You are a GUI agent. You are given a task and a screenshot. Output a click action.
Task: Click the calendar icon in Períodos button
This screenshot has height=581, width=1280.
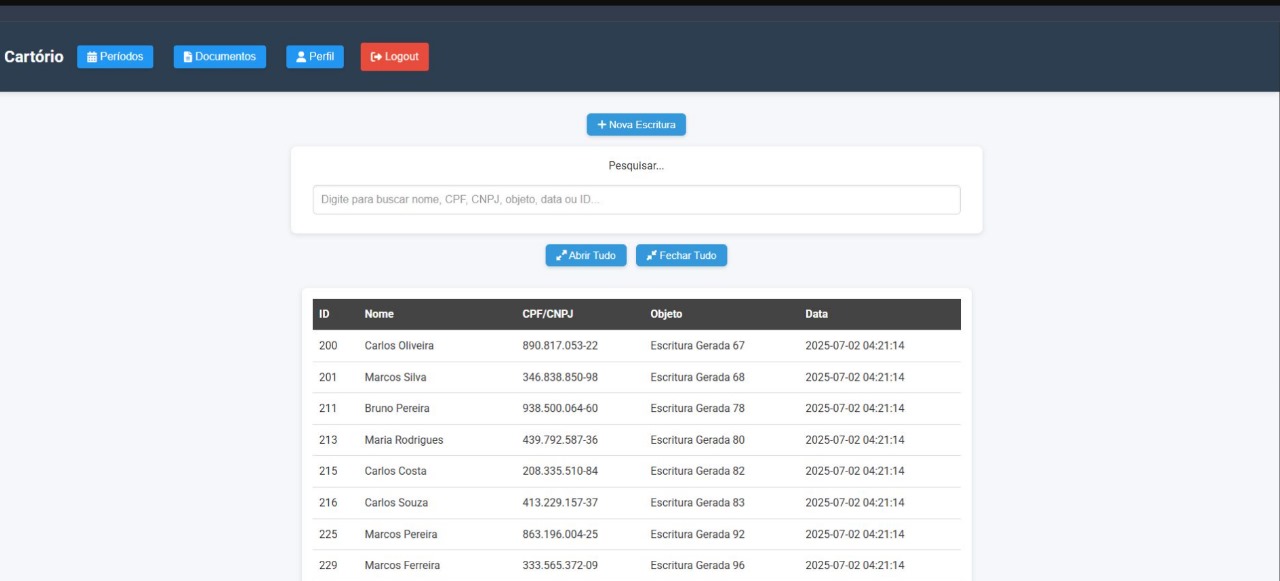pyautogui.click(x=92, y=57)
